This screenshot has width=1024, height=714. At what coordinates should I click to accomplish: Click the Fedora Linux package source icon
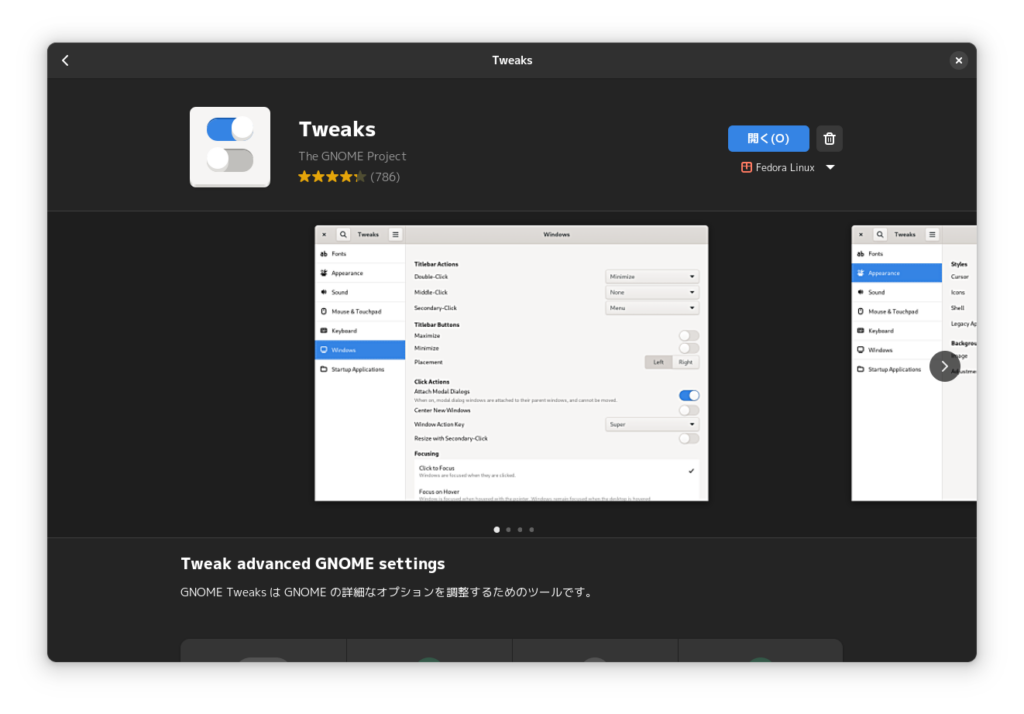(x=746, y=167)
